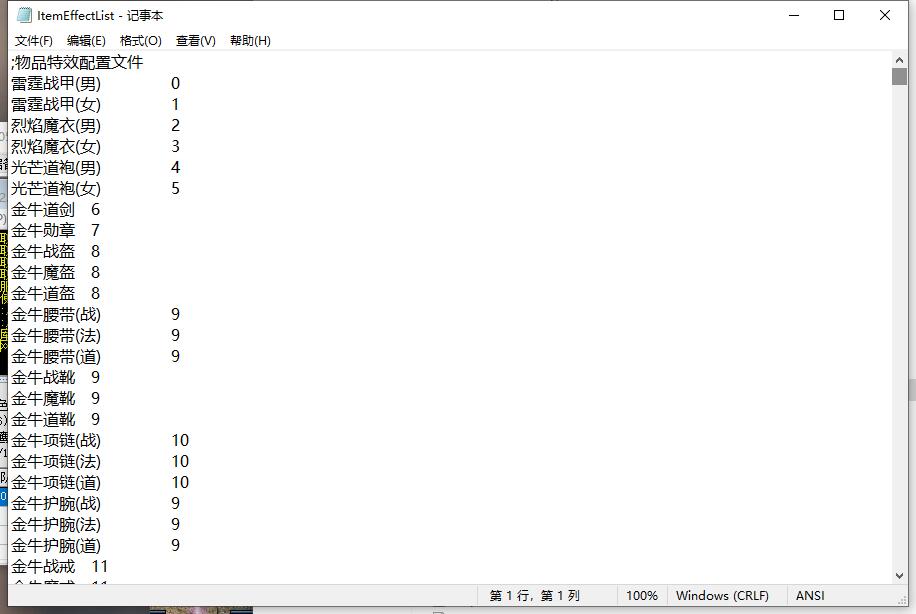The image size is (916, 614).
Task: Open the 格式(O) menu
Action: click(140, 41)
